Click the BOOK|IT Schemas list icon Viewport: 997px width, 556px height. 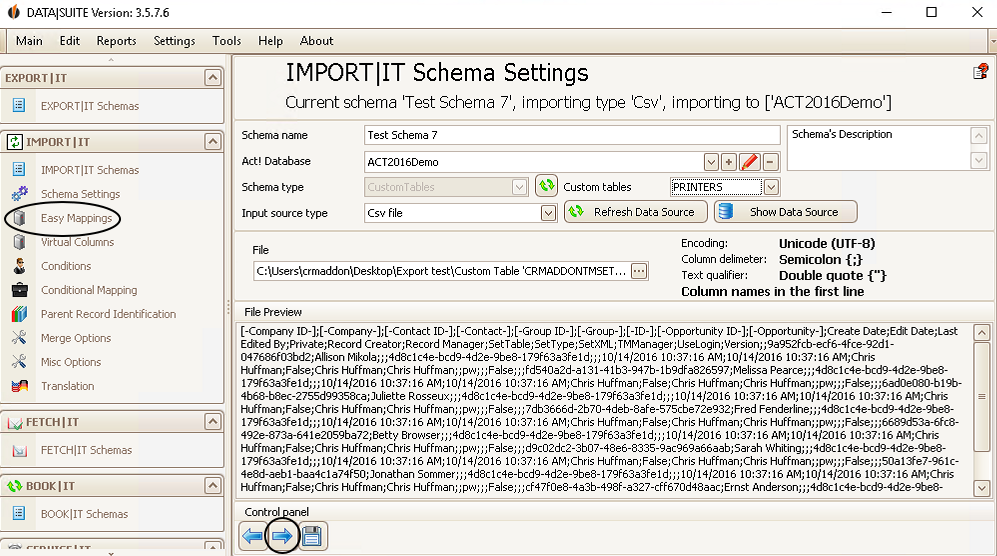[19, 513]
